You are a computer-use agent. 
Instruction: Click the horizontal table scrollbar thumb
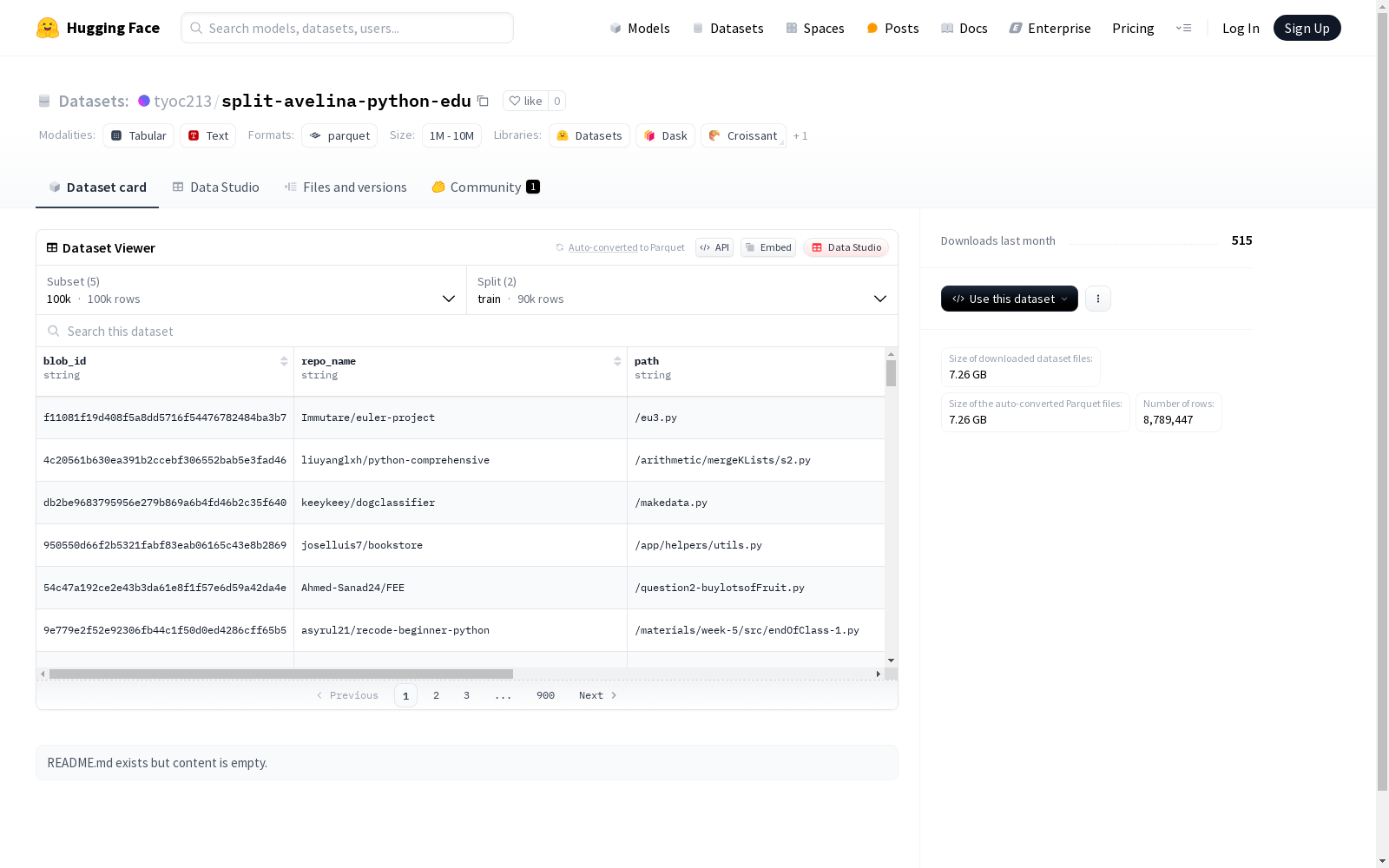281,674
